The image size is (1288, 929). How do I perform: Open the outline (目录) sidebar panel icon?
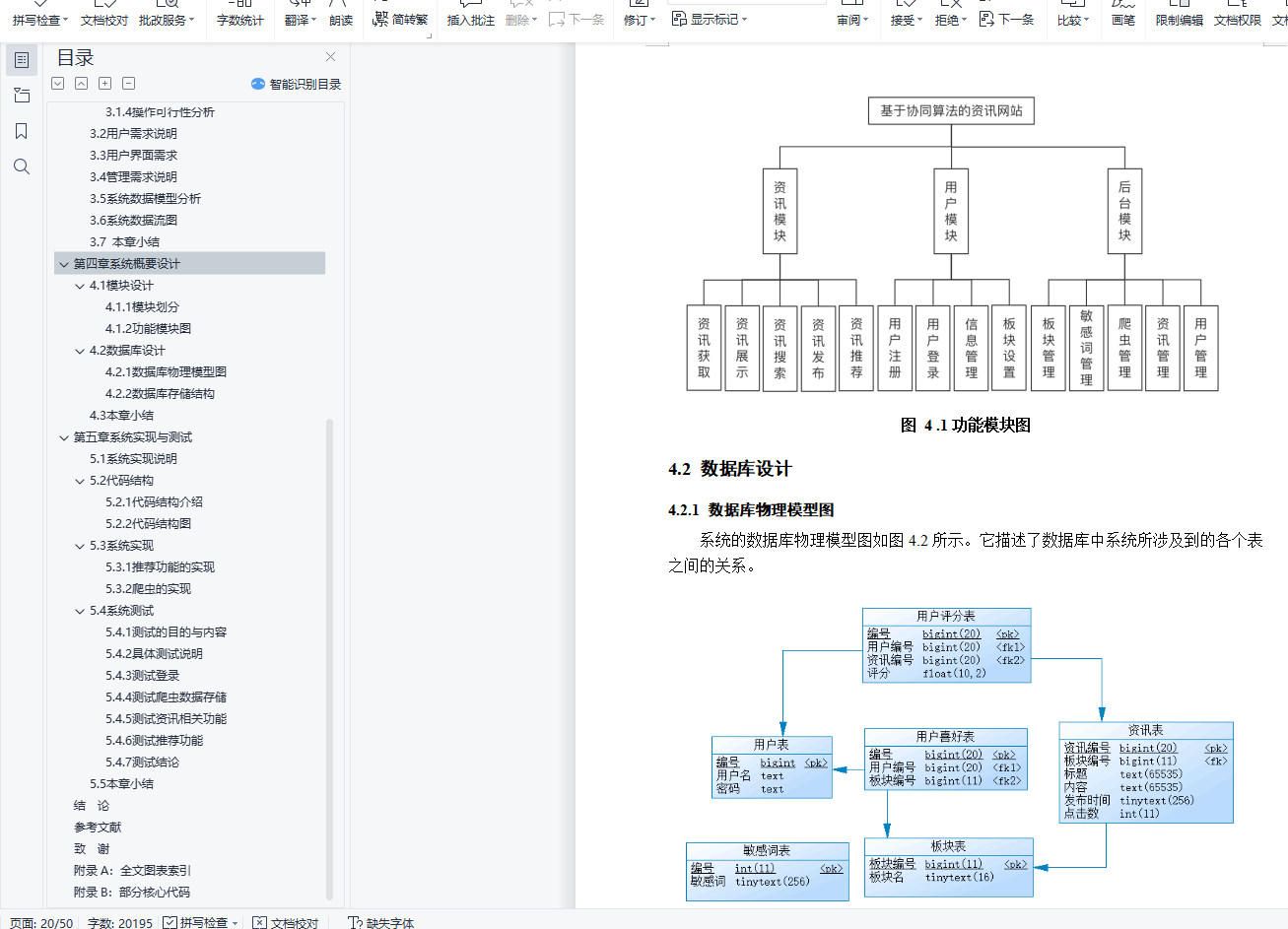pos(22,60)
